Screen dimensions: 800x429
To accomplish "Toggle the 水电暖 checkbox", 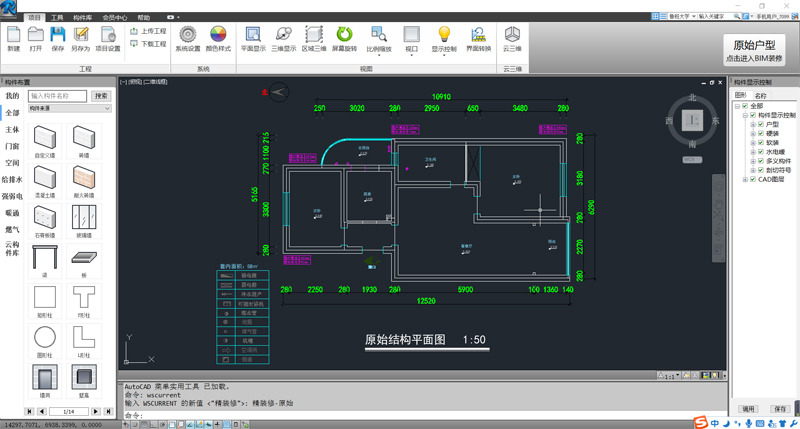I will click(x=761, y=152).
